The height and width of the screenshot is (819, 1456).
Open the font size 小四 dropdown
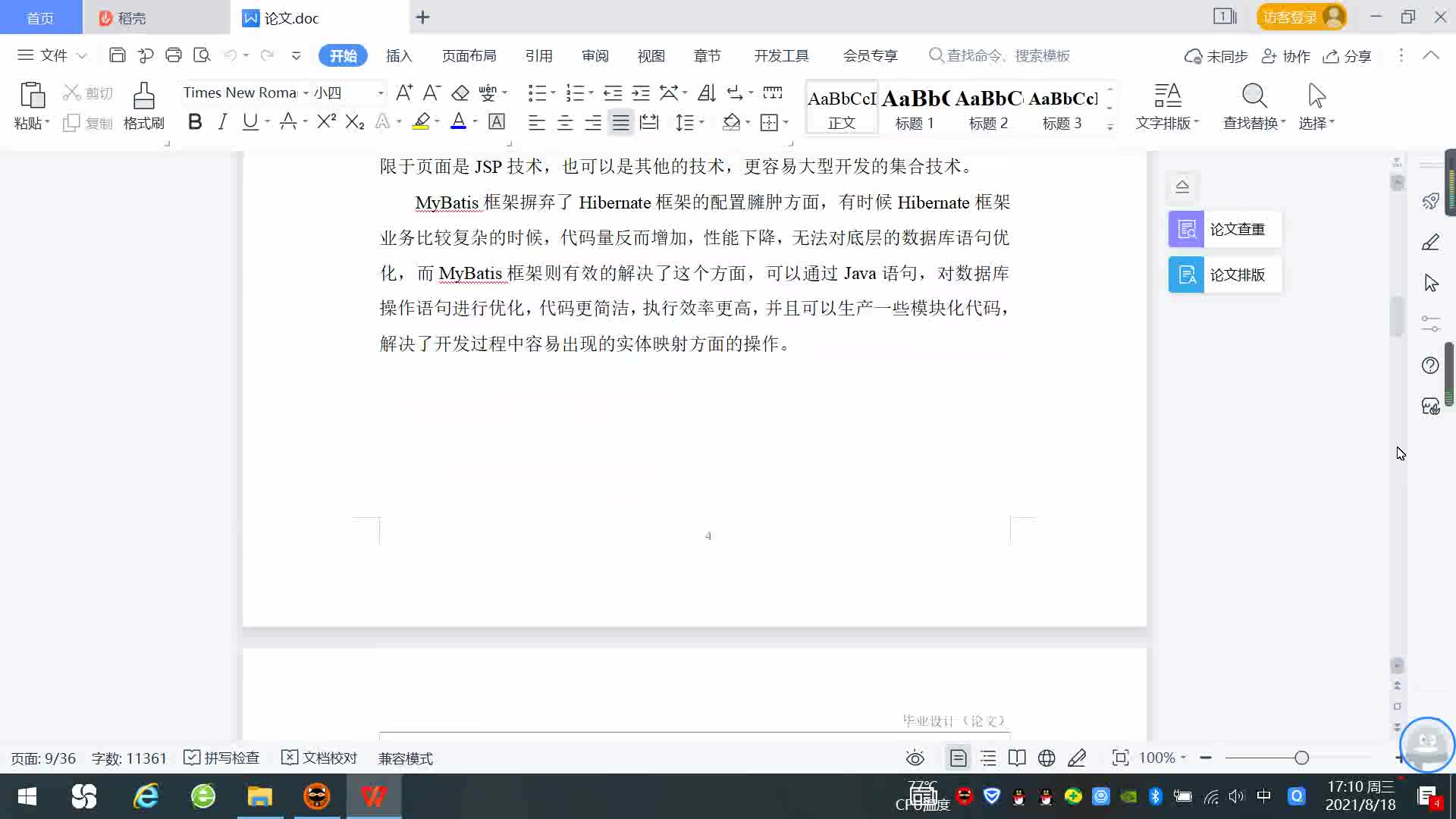pos(381,93)
